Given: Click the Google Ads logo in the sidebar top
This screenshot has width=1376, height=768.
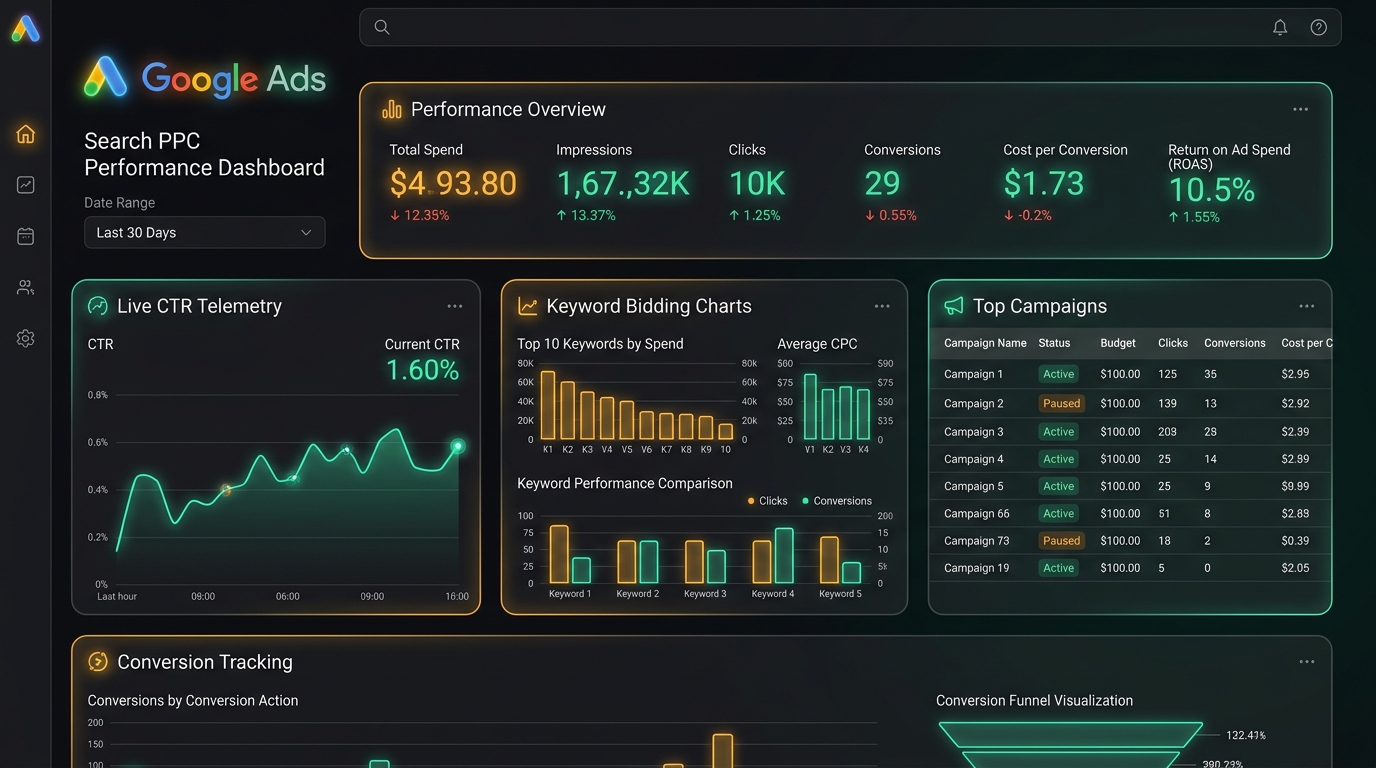Looking at the screenshot, I should 26,29.
